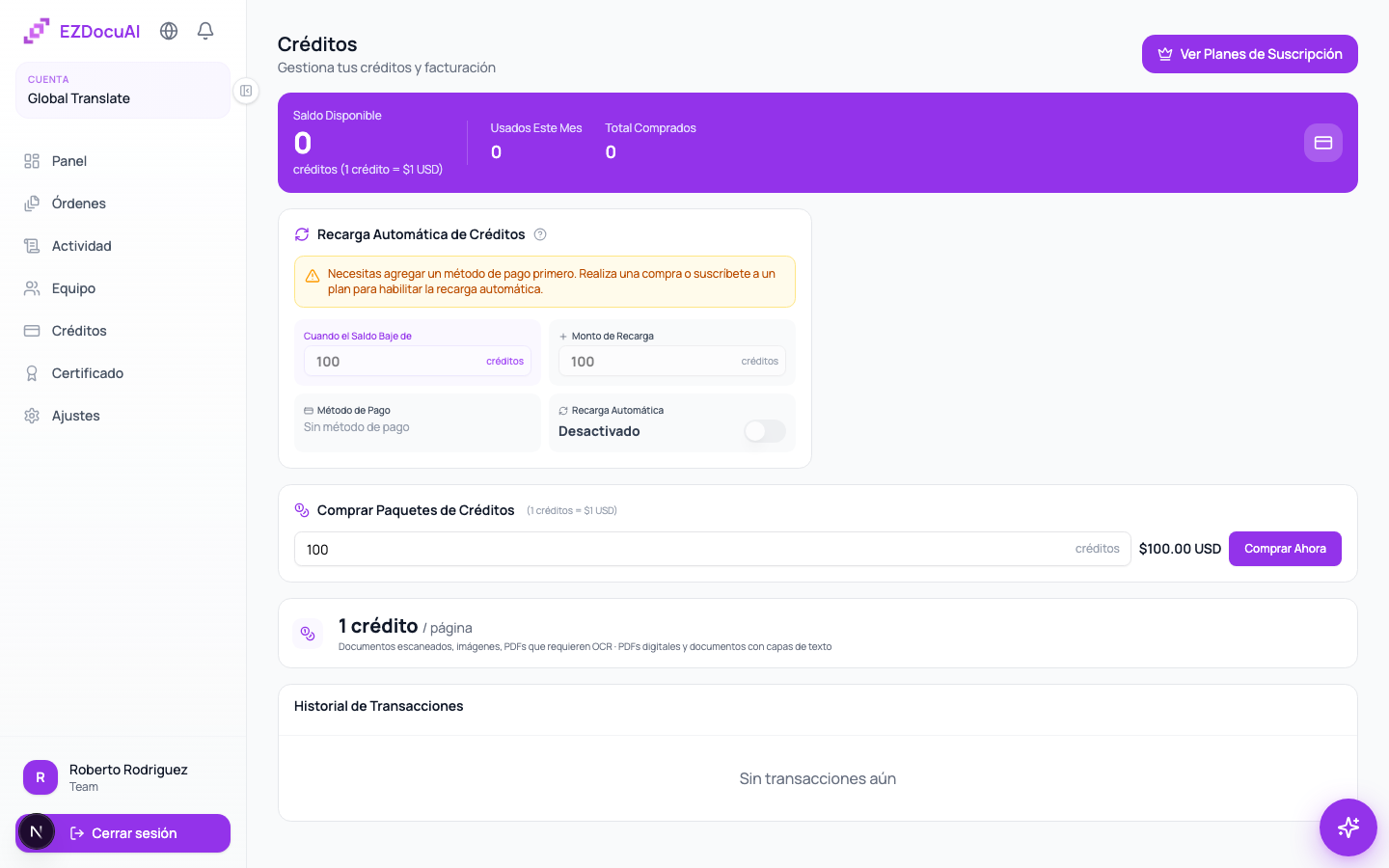Click the Usados Este Mes label

pos(536,128)
